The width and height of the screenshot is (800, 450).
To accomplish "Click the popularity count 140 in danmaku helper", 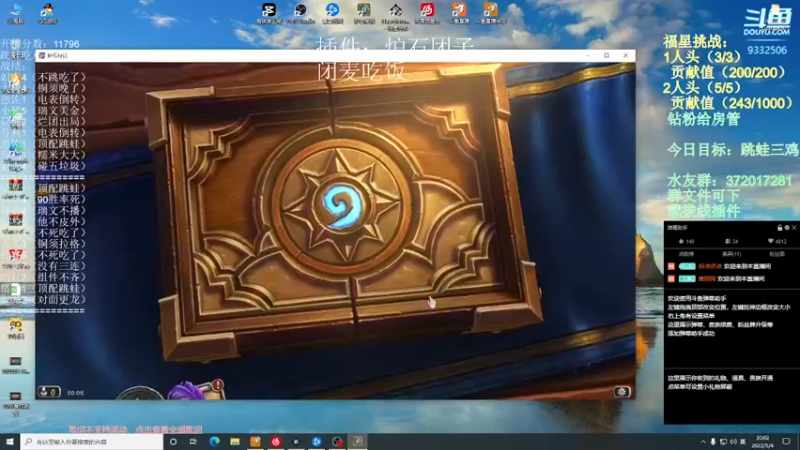I will click(x=686, y=241).
